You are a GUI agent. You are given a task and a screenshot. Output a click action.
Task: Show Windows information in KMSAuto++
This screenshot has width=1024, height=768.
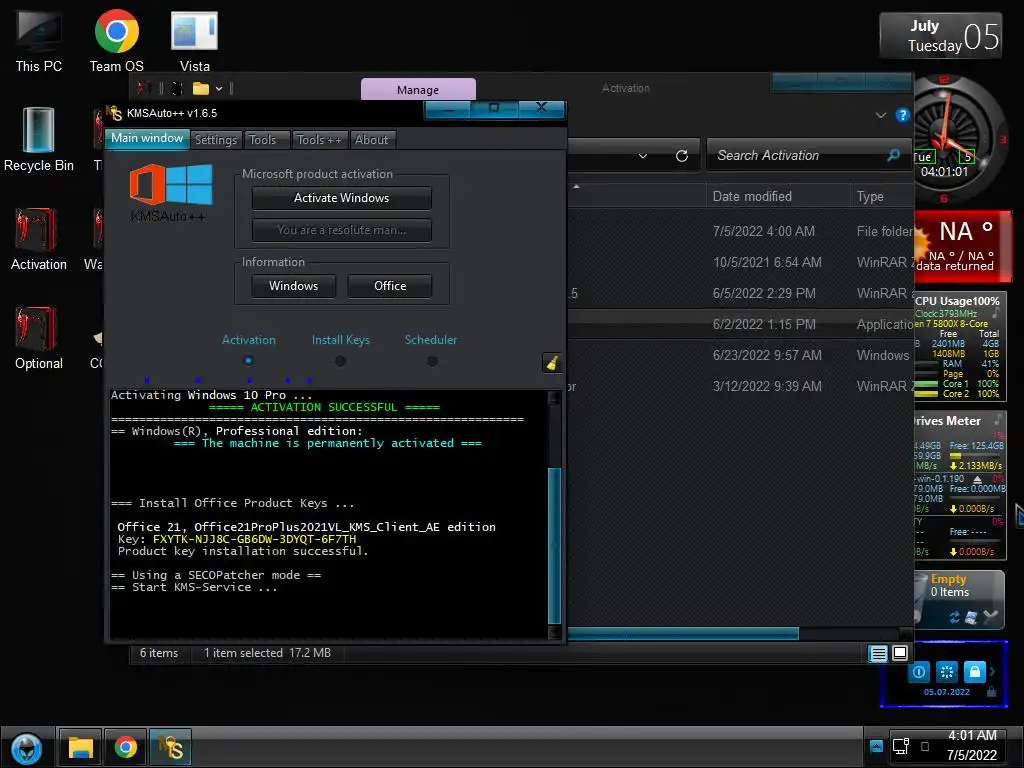[293, 286]
